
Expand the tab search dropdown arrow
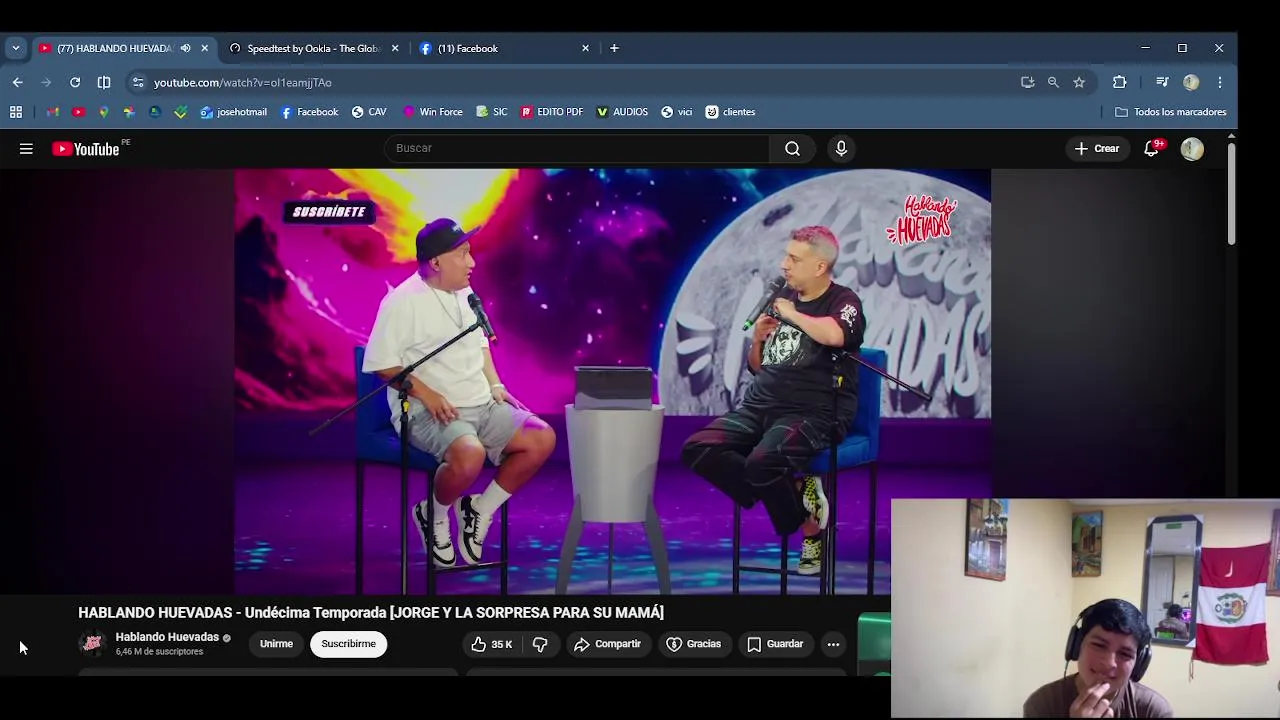click(15, 48)
